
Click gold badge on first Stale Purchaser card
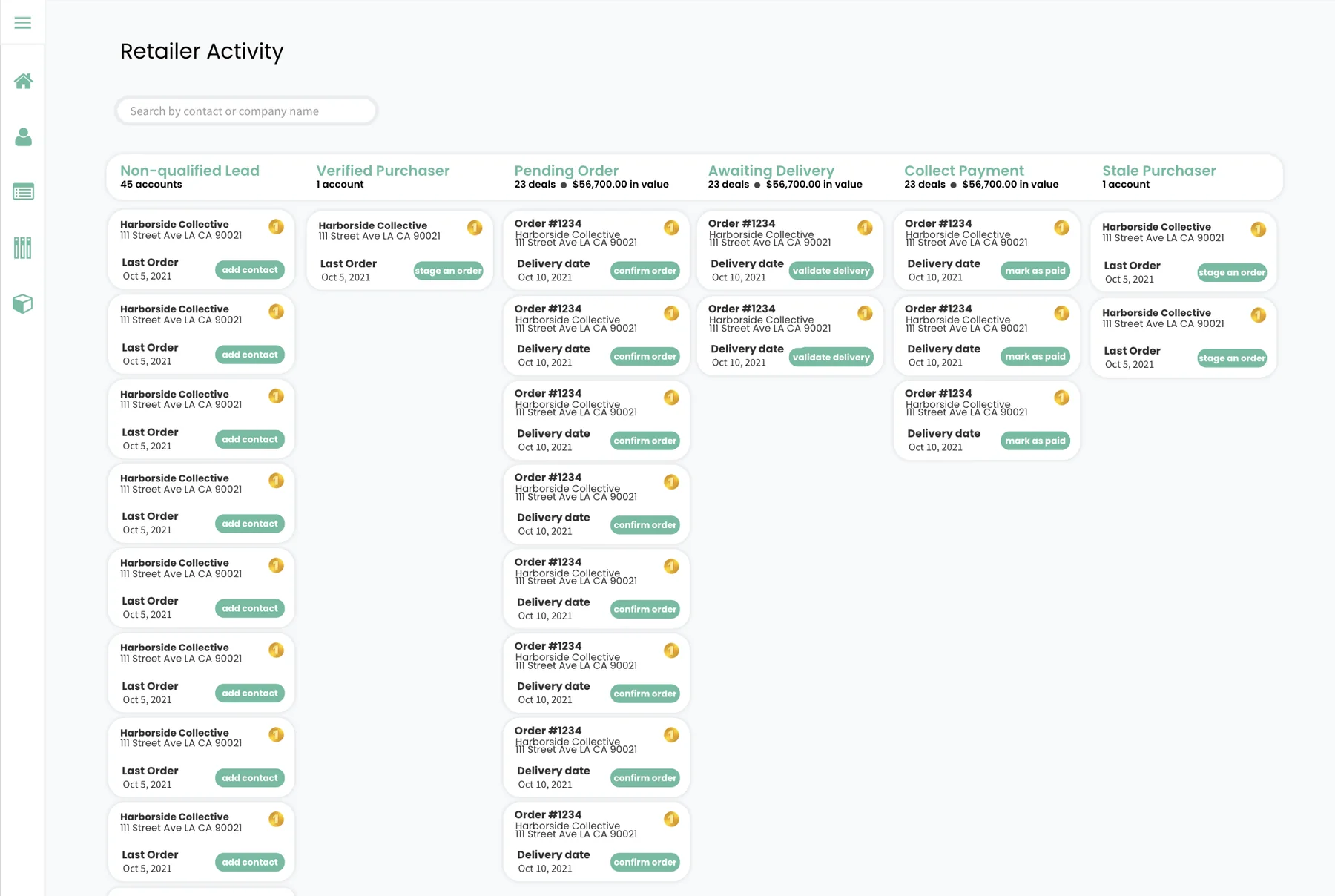tap(1258, 229)
